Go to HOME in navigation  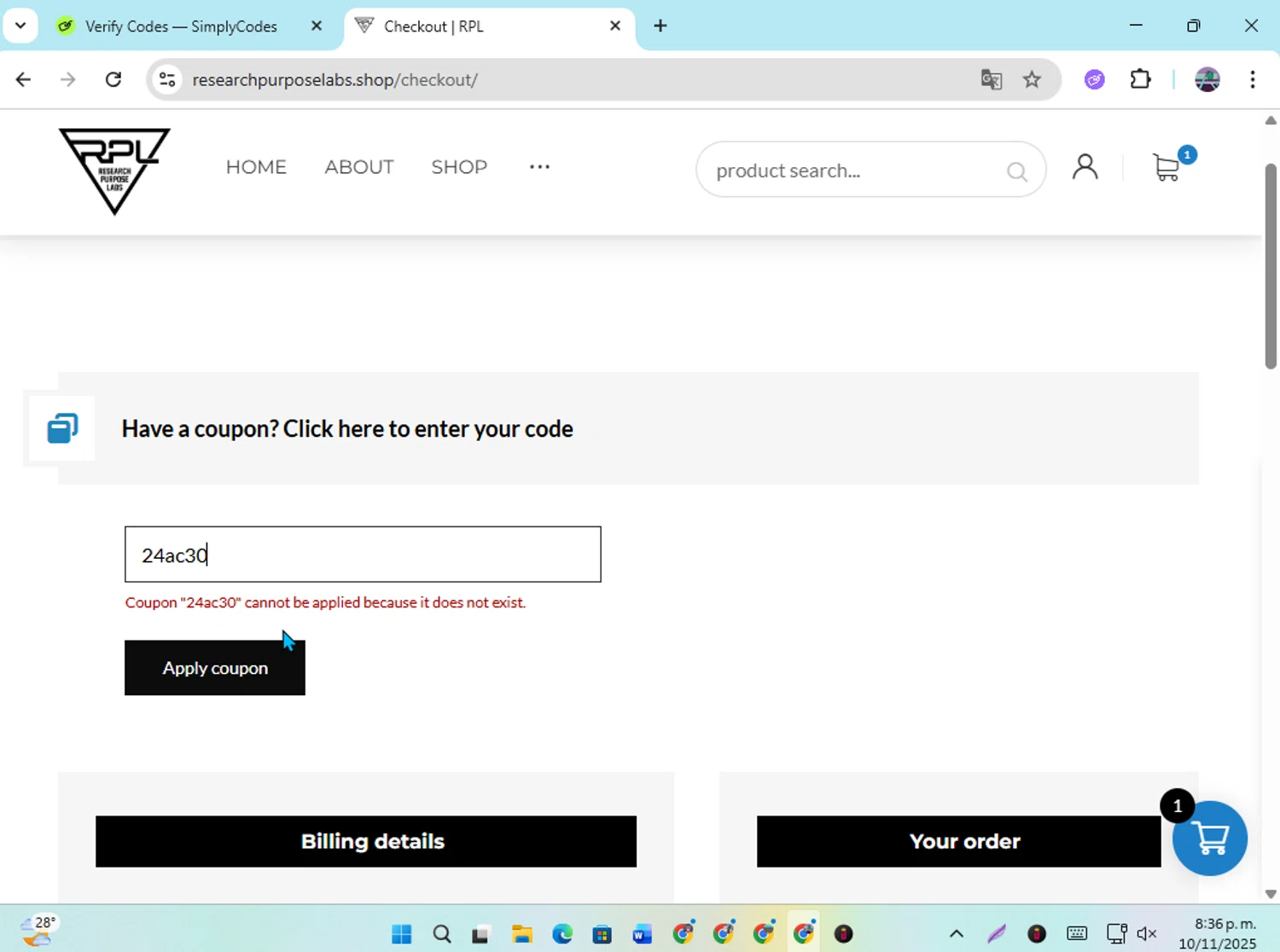pyautogui.click(x=256, y=167)
